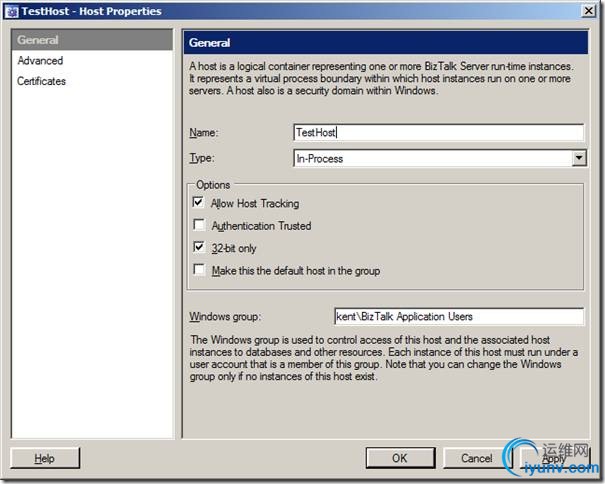Screen dimensions: 605x484
Task: Click the Type: label
Action: point(201,158)
